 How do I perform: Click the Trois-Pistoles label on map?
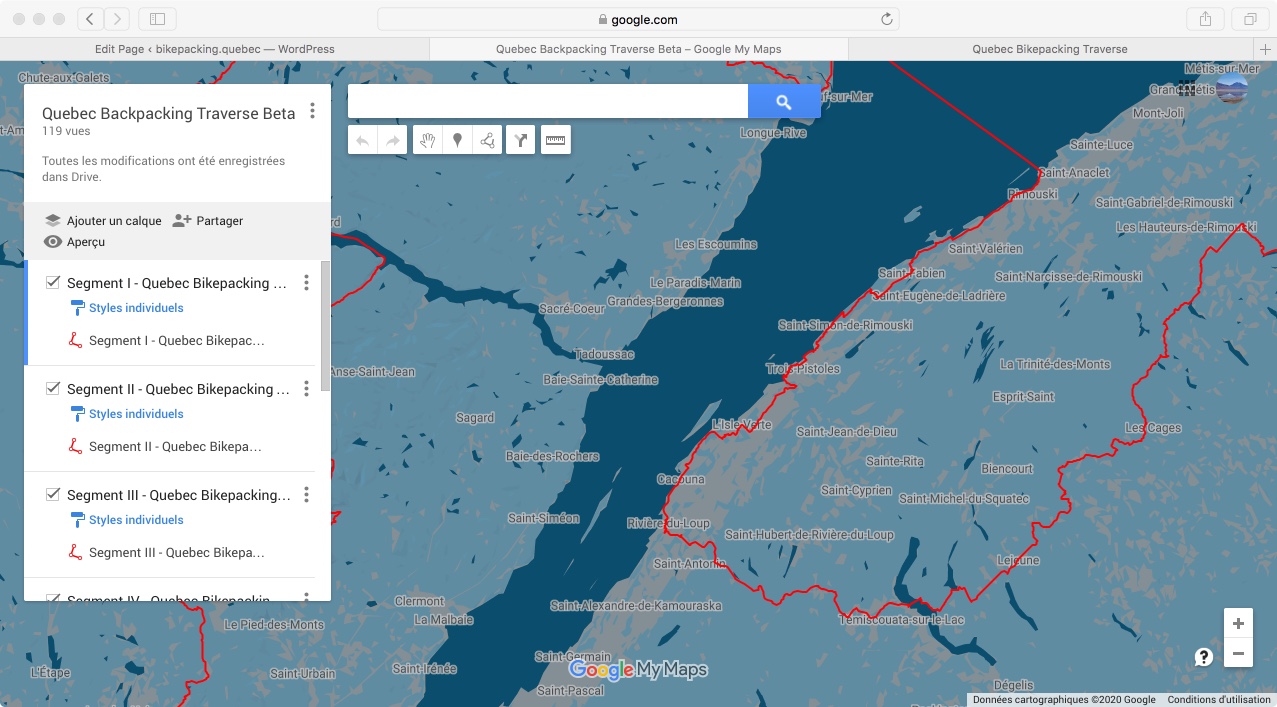(x=804, y=369)
